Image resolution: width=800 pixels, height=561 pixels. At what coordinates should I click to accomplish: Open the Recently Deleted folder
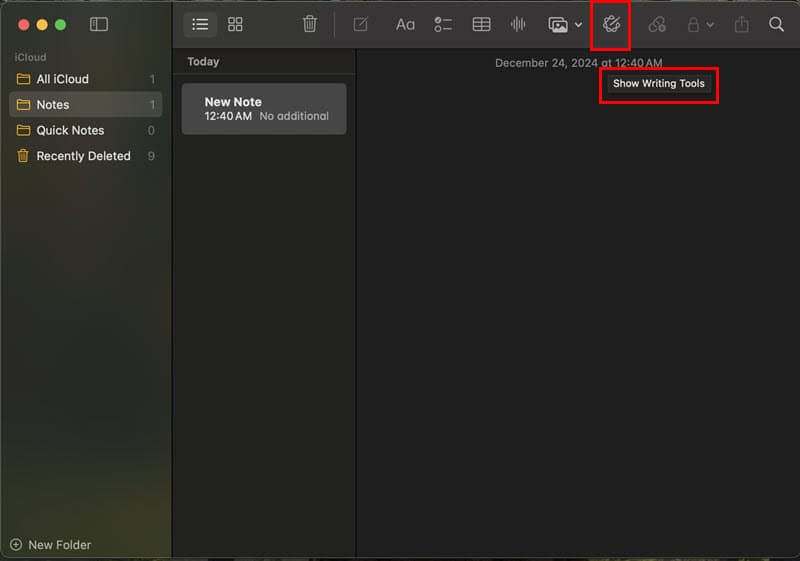coord(83,156)
